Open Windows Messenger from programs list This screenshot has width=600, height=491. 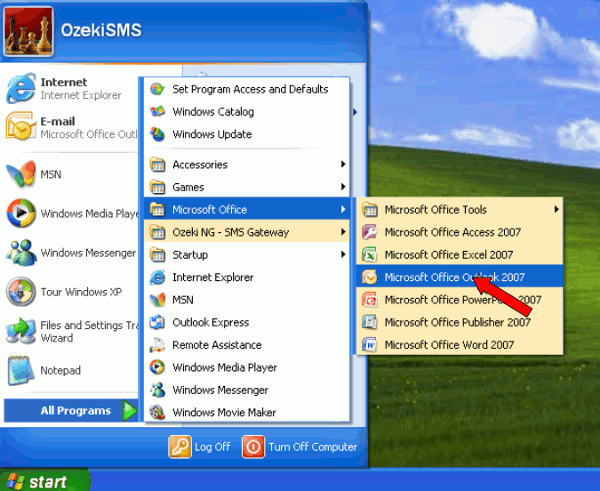[x=247, y=390]
